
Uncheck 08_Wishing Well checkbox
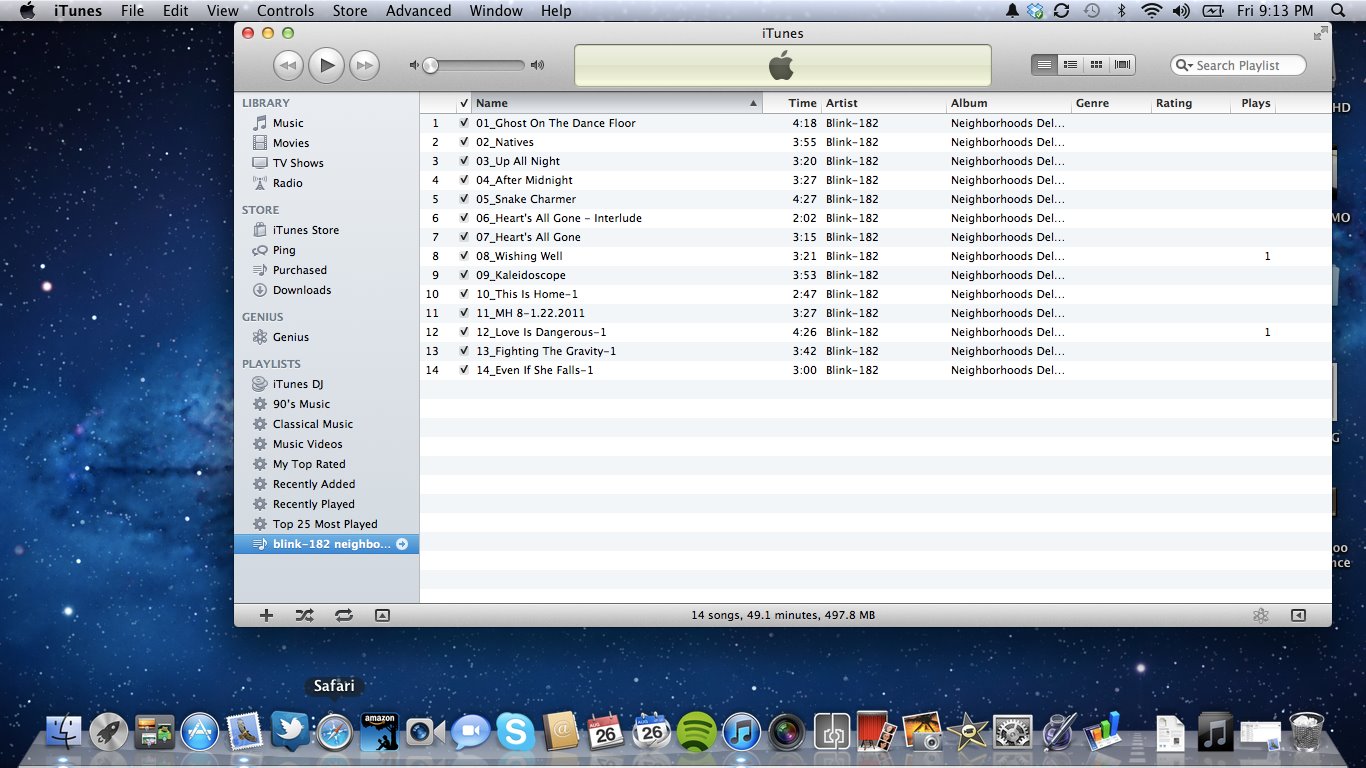(x=464, y=256)
